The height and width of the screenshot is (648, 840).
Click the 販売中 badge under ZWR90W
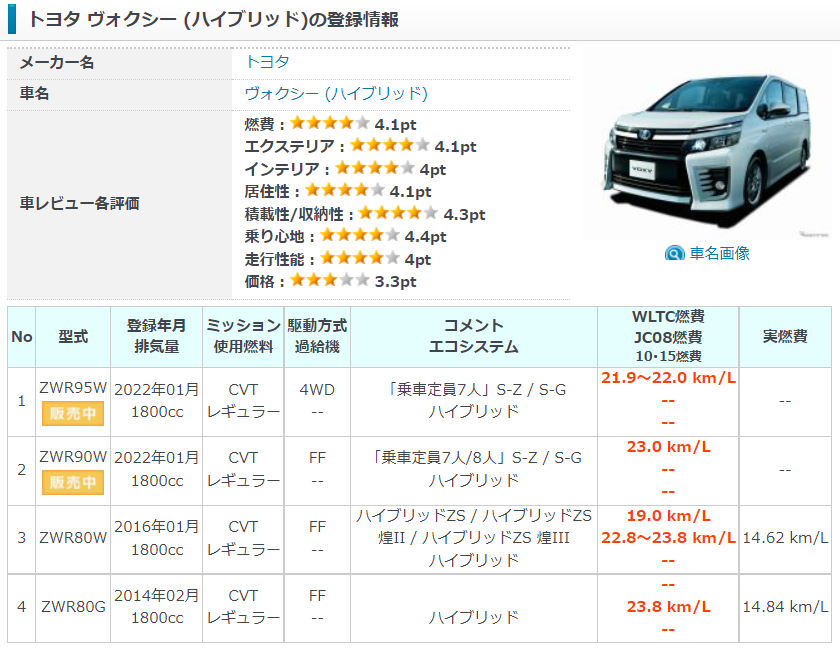point(73,483)
